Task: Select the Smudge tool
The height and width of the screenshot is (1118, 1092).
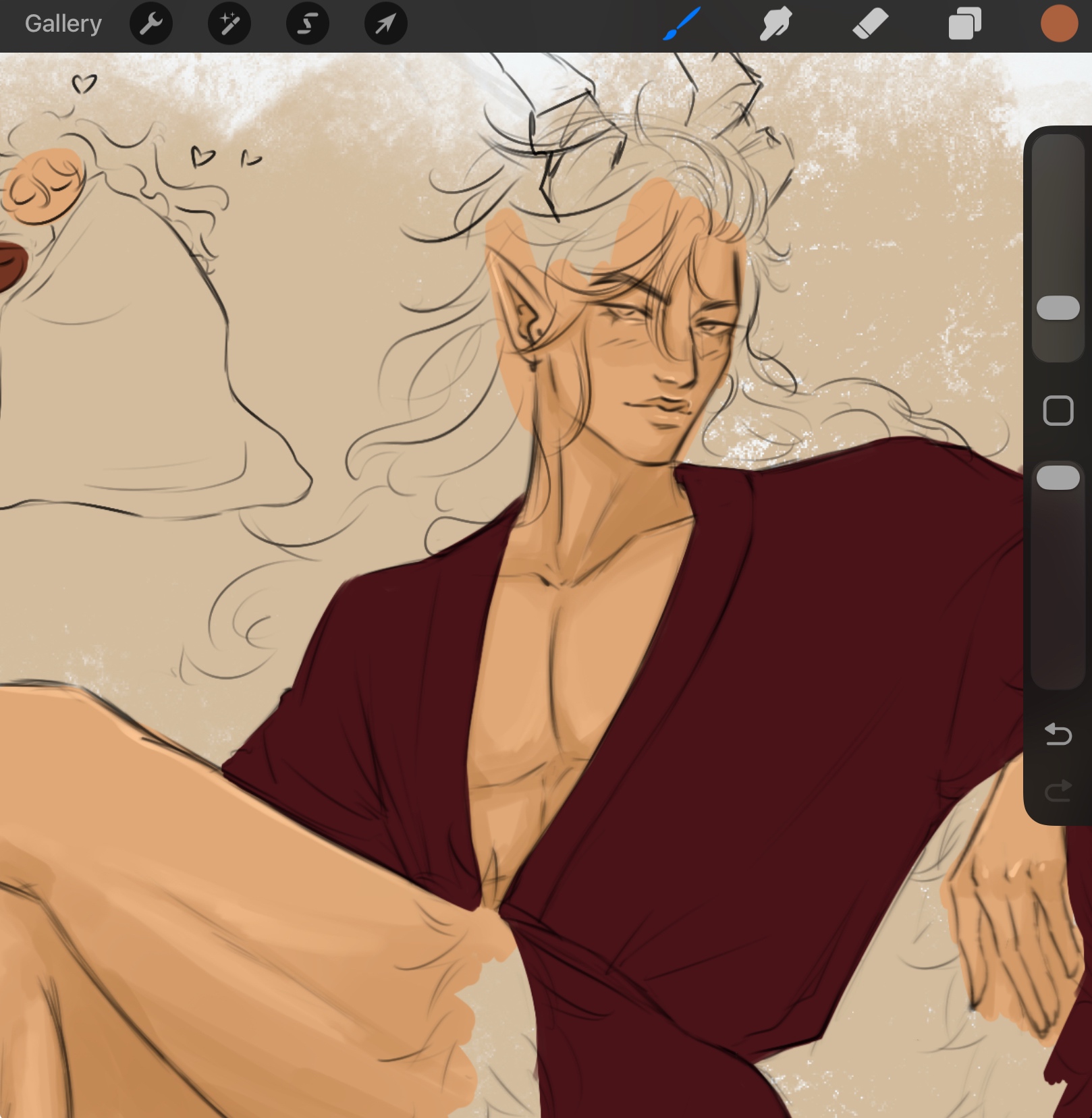Action: tap(775, 24)
